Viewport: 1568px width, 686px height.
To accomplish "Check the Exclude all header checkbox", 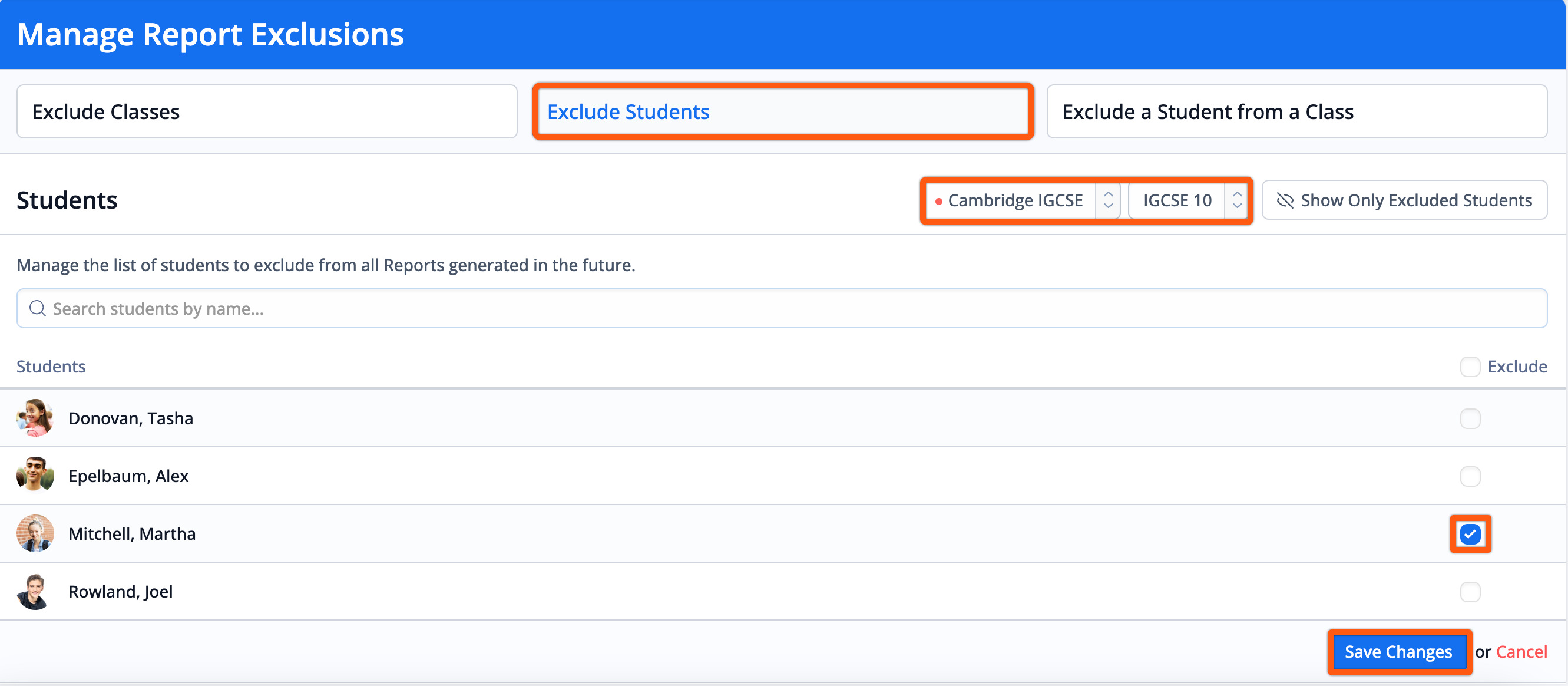I will pyautogui.click(x=1470, y=367).
